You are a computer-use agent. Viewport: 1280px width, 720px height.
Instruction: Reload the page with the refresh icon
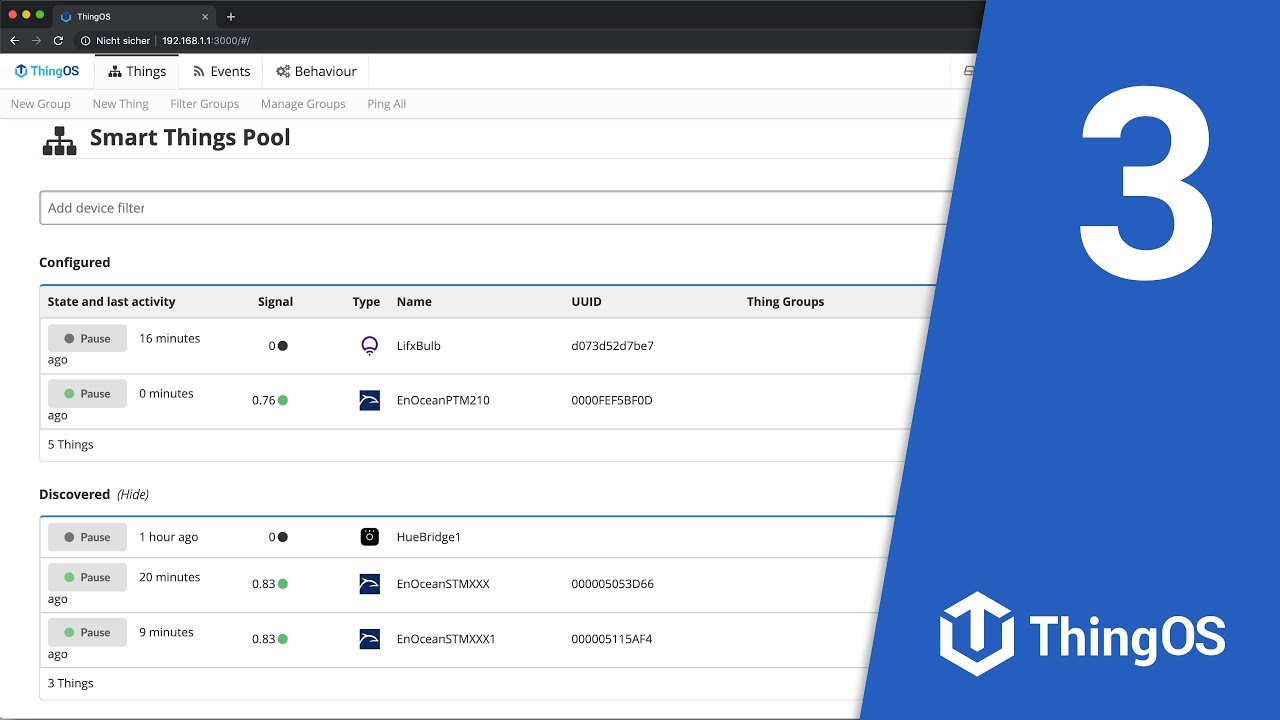[58, 41]
